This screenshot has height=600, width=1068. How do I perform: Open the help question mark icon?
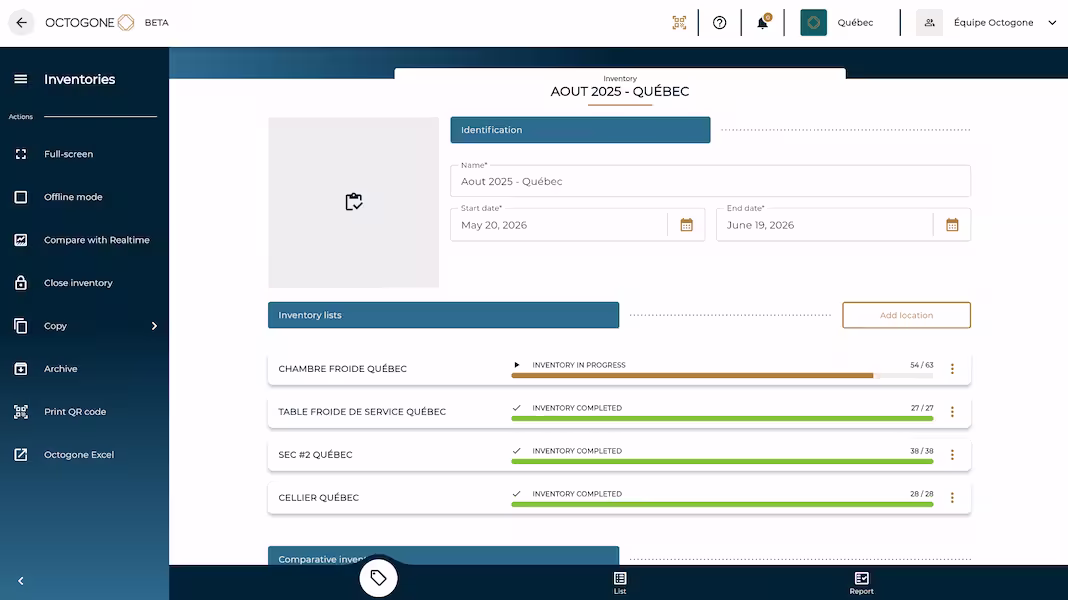[719, 23]
